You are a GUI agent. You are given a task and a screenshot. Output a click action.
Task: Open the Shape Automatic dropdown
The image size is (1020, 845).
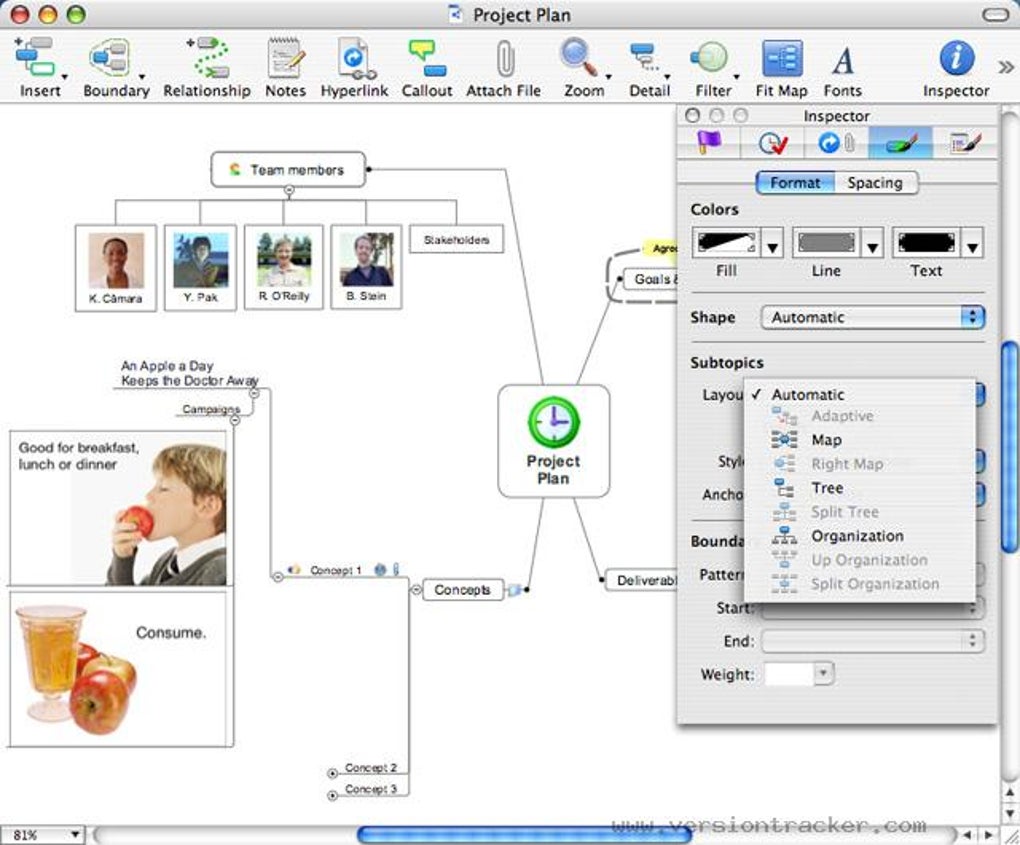(872, 317)
